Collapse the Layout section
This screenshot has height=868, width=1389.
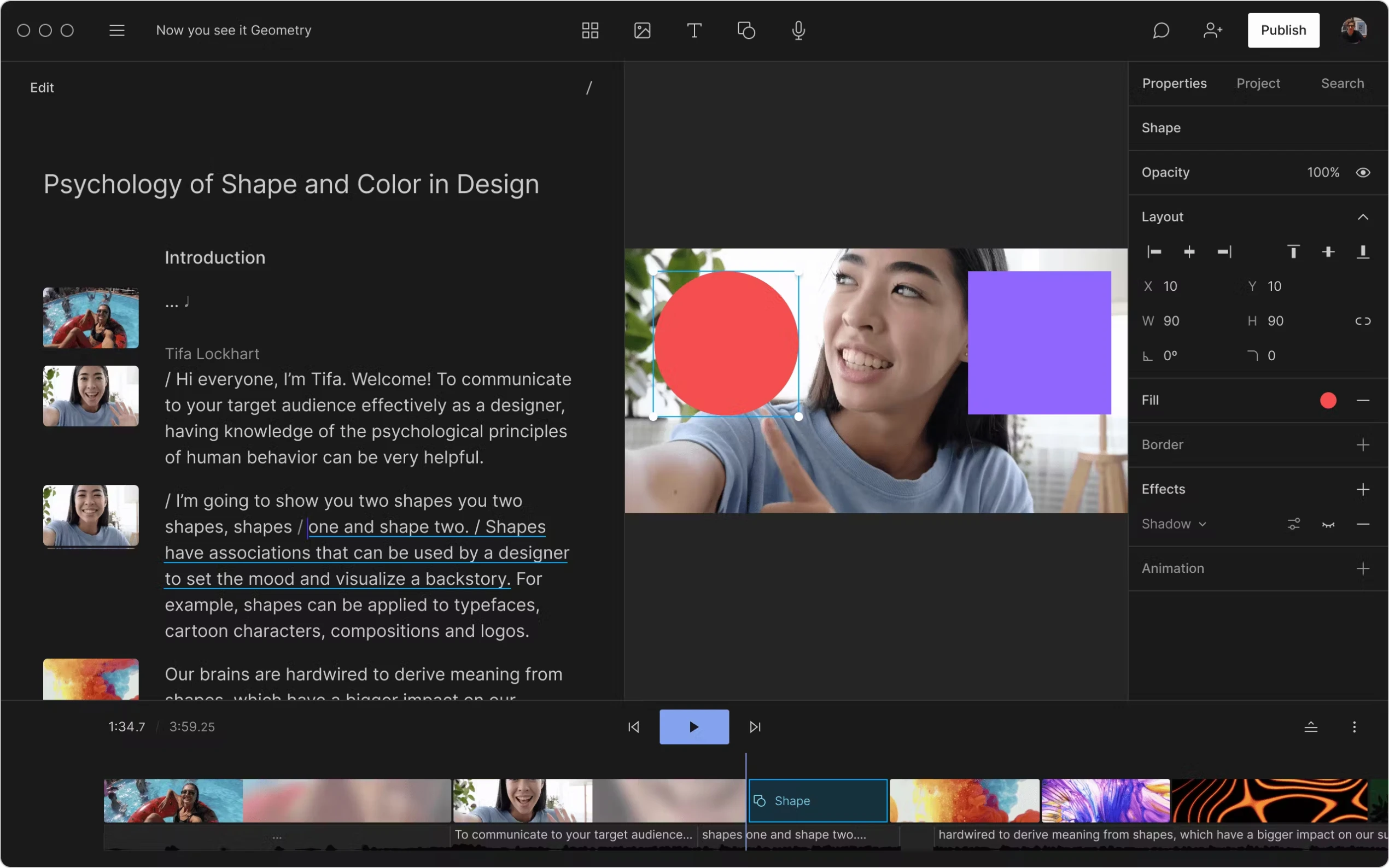(1364, 216)
